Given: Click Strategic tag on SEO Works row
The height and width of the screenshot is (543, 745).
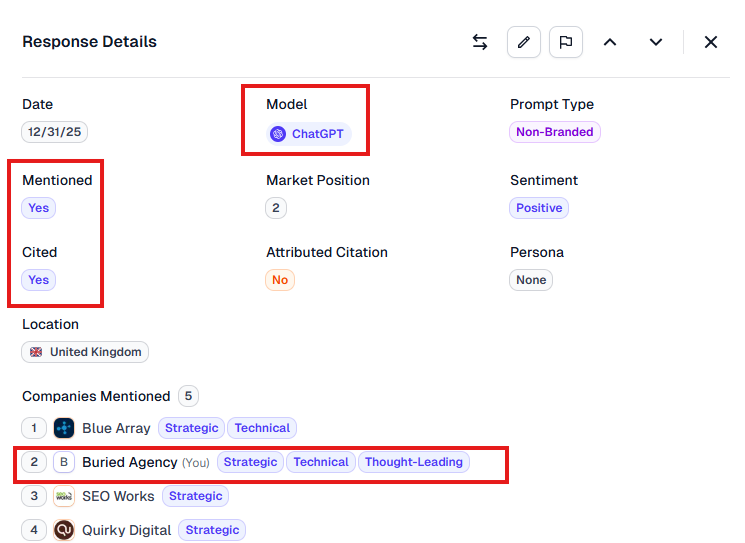Looking at the screenshot, I should (195, 496).
